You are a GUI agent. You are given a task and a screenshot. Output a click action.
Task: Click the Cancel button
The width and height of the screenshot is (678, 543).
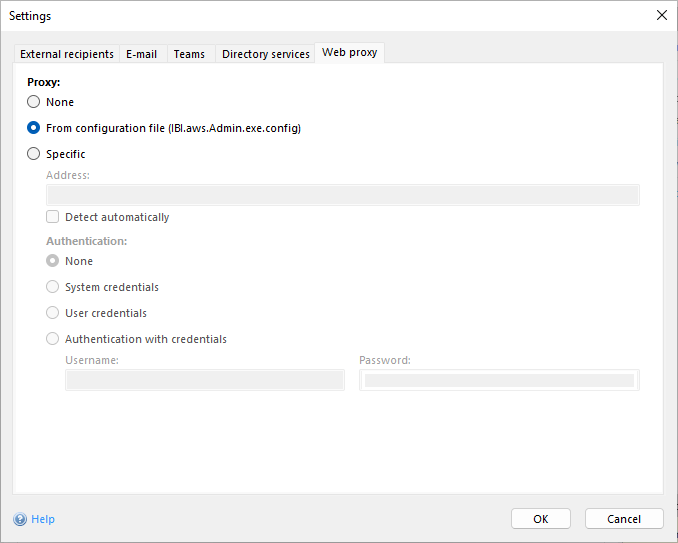tap(624, 519)
